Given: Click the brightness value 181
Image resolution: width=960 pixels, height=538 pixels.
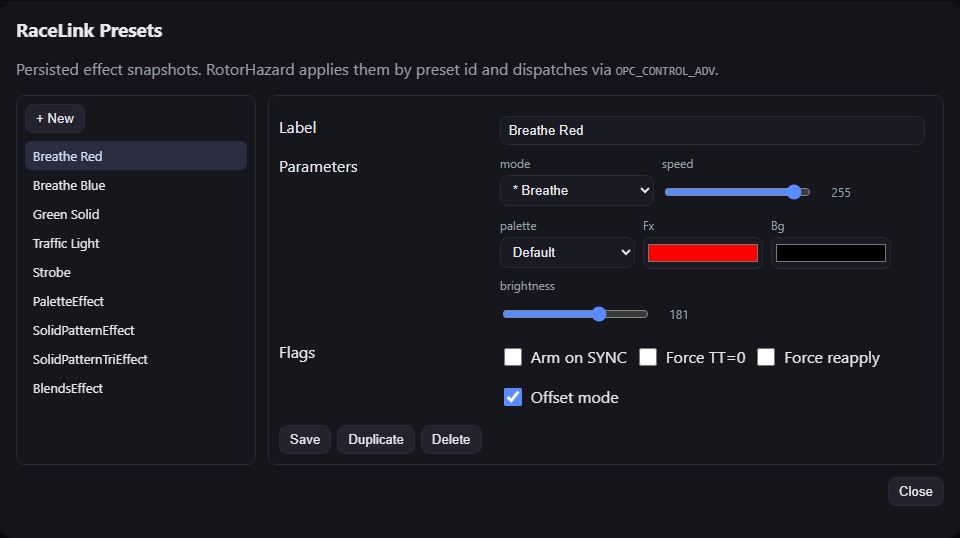Looking at the screenshot, I should point(678,315).
